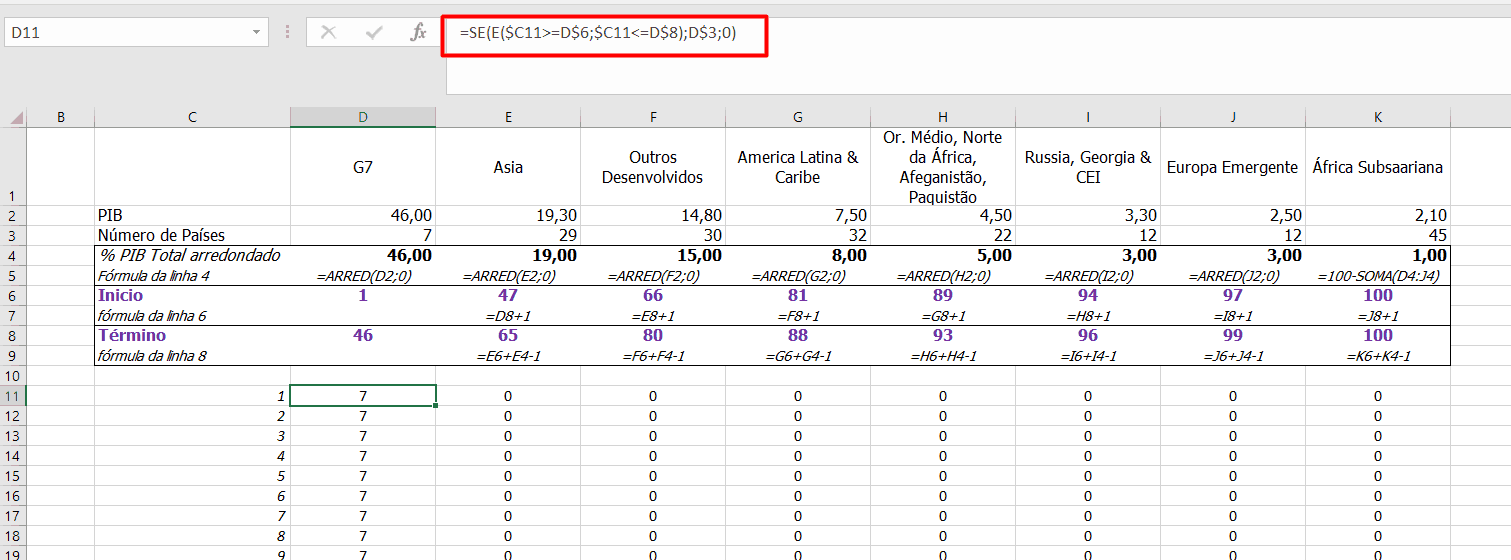
Task: Click the G7 header cell
Action: pyautogui.click(x=363, y=167)
